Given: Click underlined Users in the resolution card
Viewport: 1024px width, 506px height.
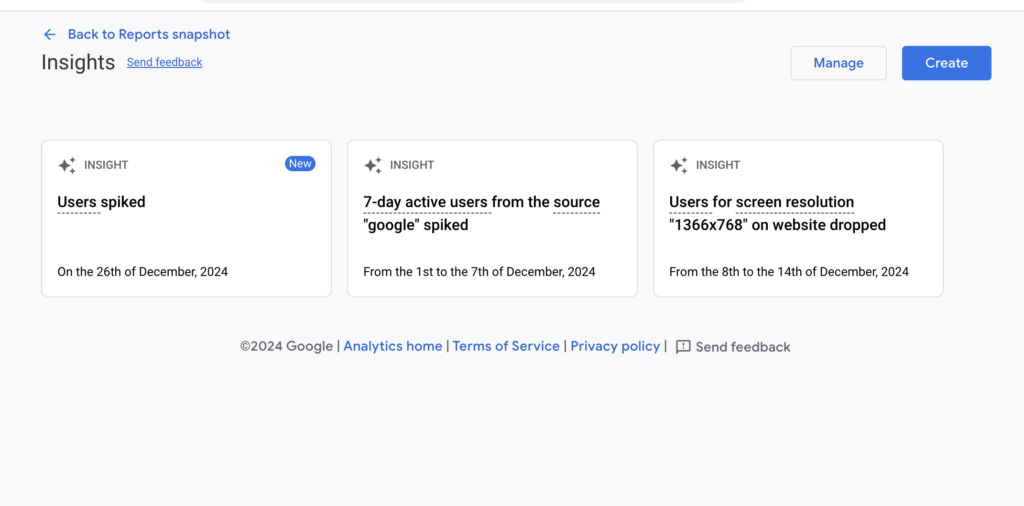Looking at the screenshot, I should coord(689,202).
